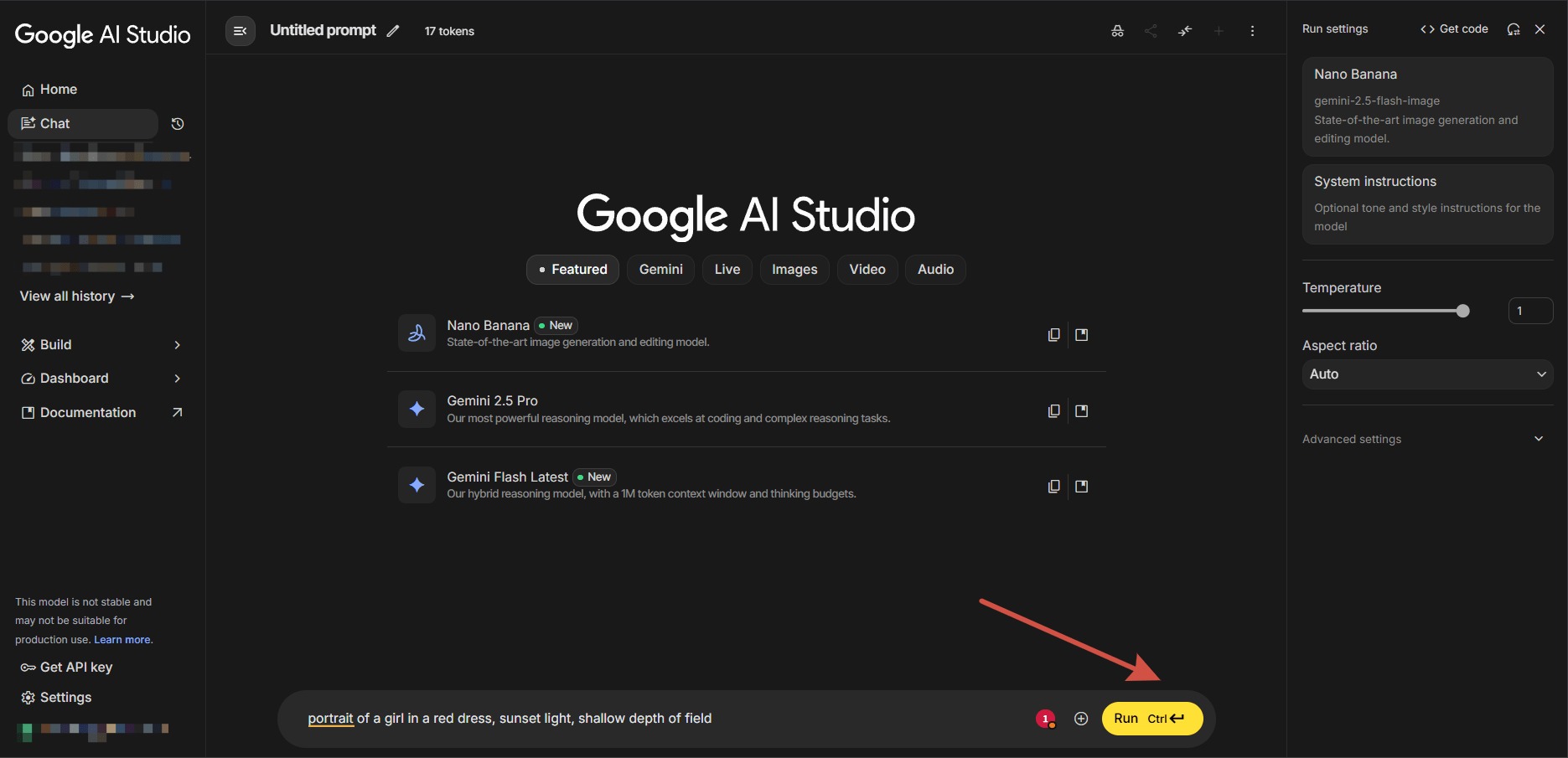Select the Featured tab

pyautogui.click(x=572, y=270)
